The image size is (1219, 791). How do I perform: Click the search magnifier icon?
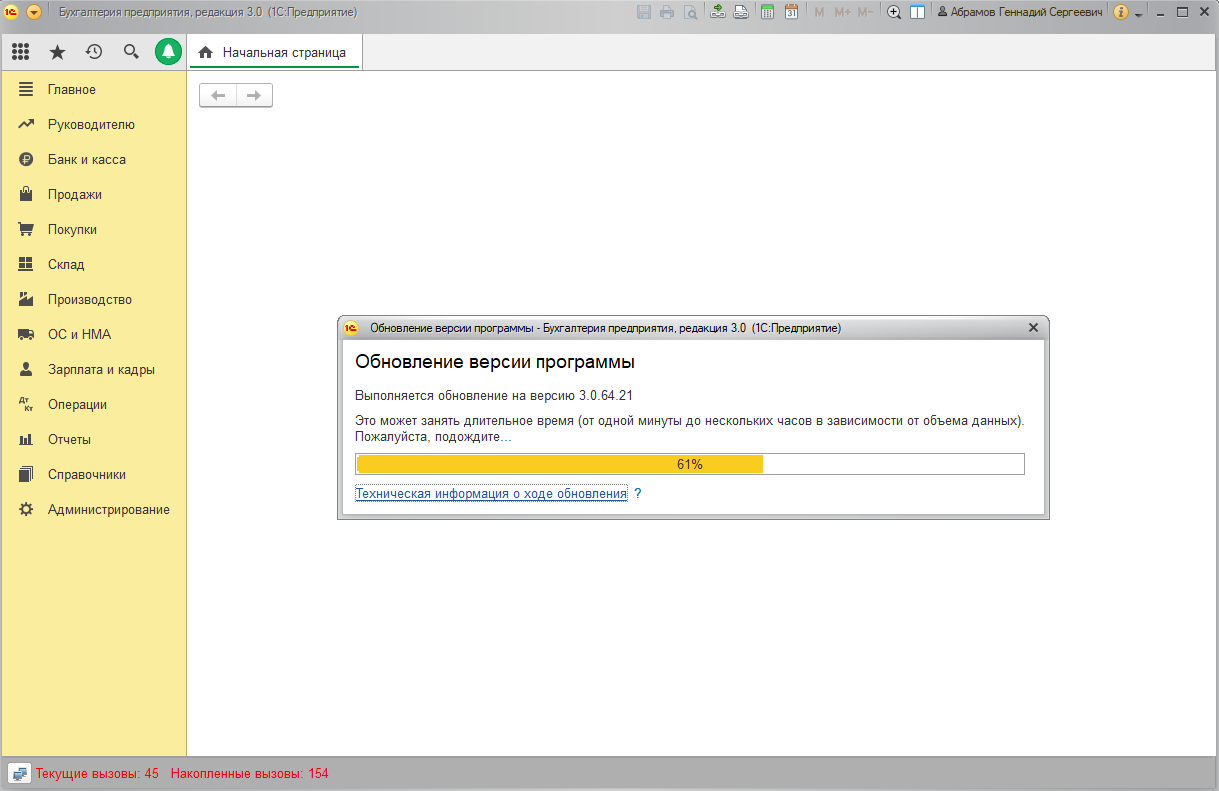(x=131, y=52)
